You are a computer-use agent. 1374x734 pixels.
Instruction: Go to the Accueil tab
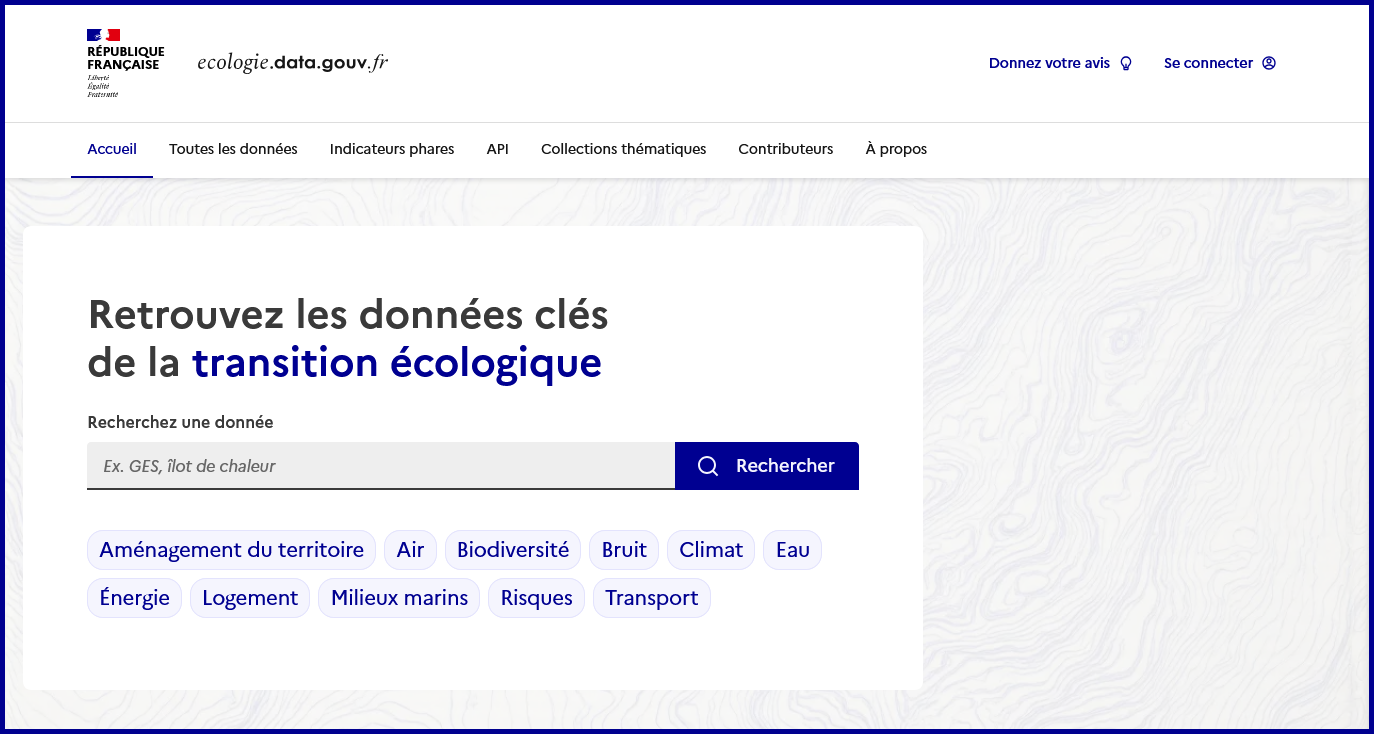tap(112, 149)
